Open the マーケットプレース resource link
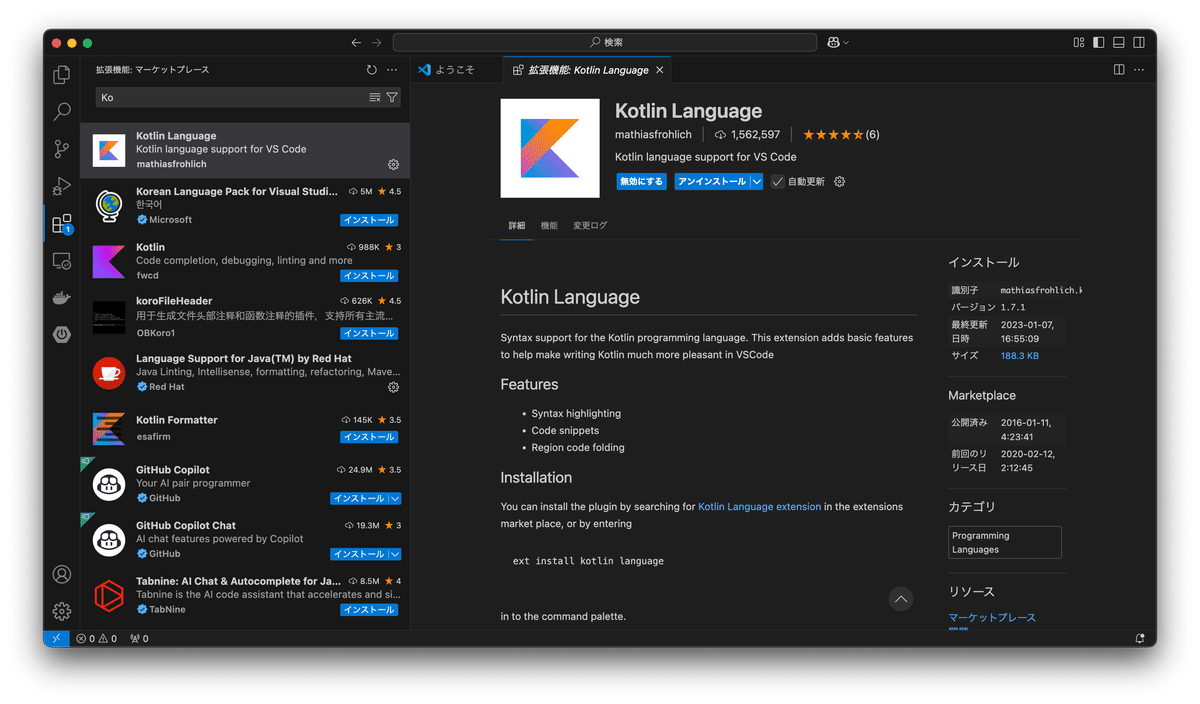 tap(991, 617)
